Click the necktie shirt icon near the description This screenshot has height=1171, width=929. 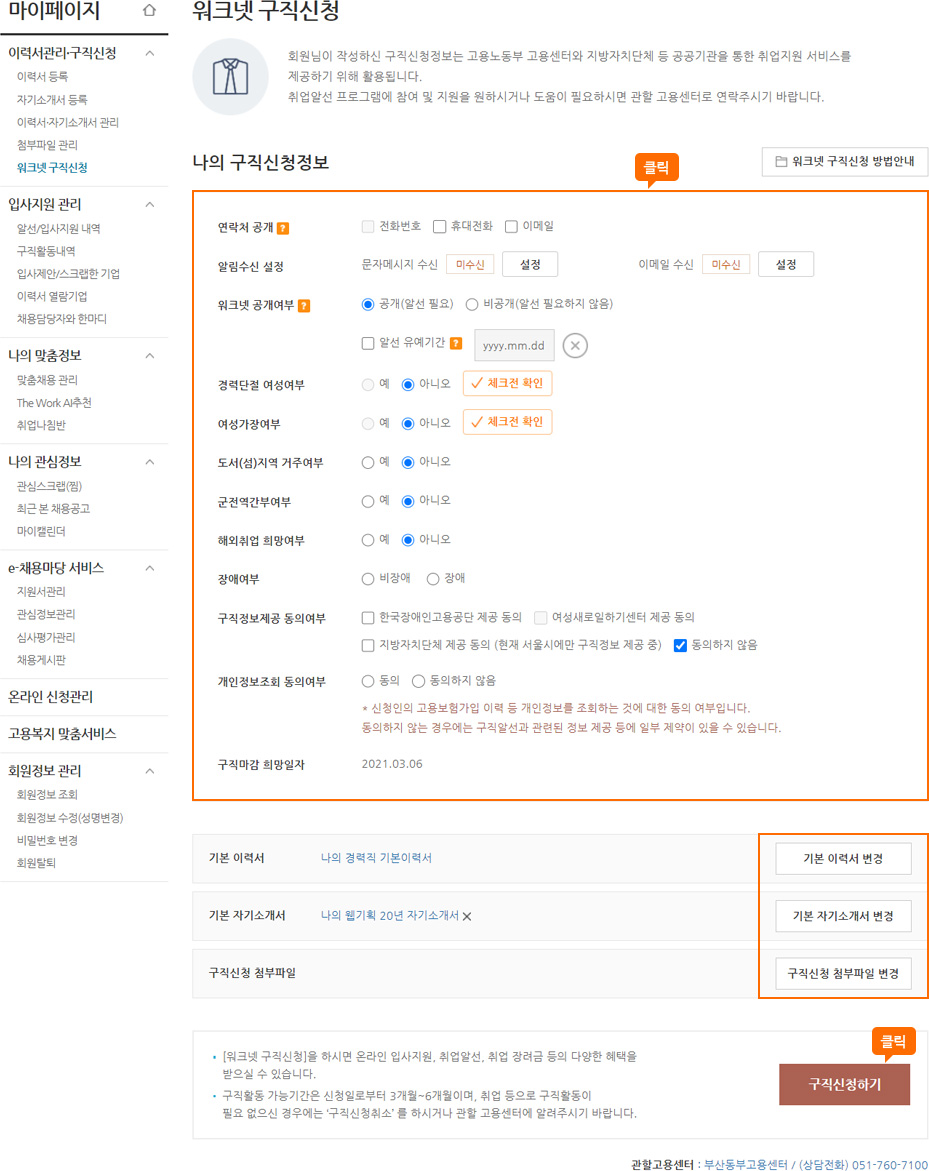(232, 78)
